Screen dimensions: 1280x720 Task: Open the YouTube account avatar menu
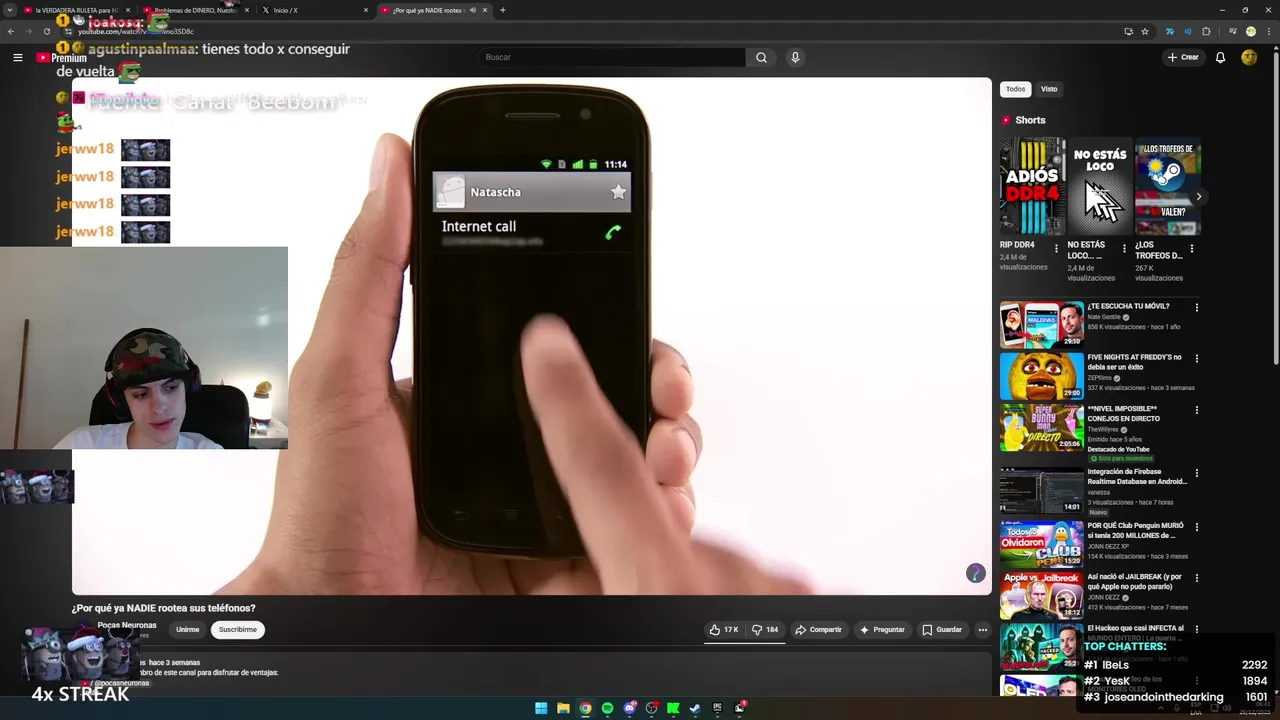(x=1249, y=57)
